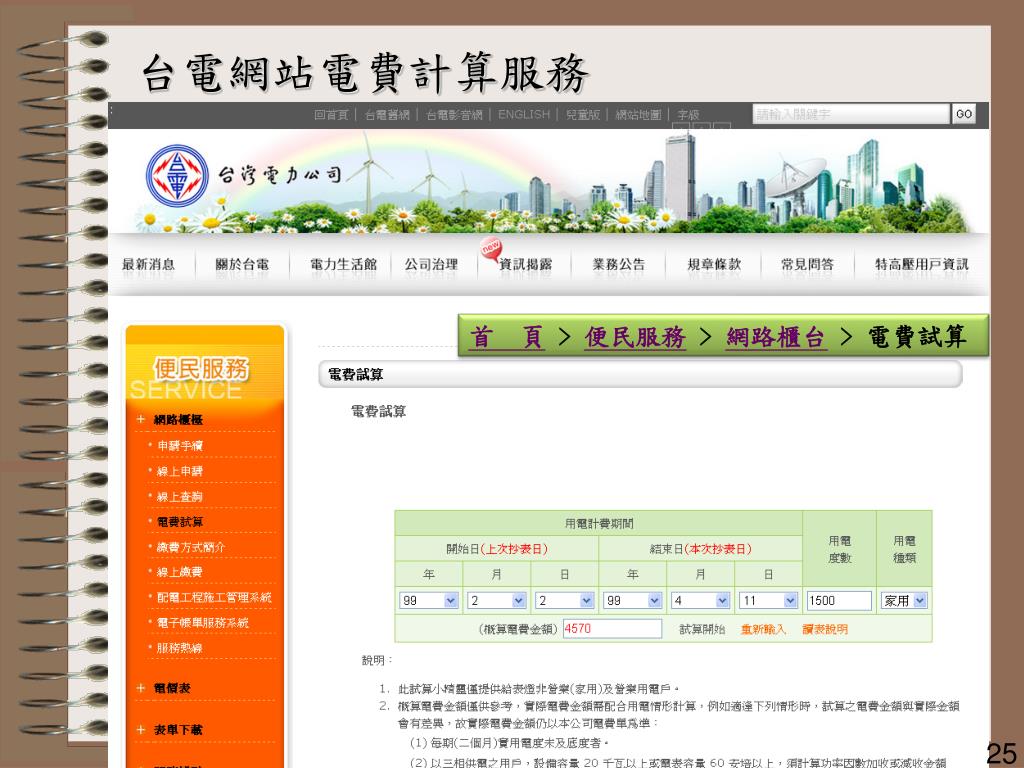
Task: Open 電子帳單服務系統 in sidebar
Action: 203,623
